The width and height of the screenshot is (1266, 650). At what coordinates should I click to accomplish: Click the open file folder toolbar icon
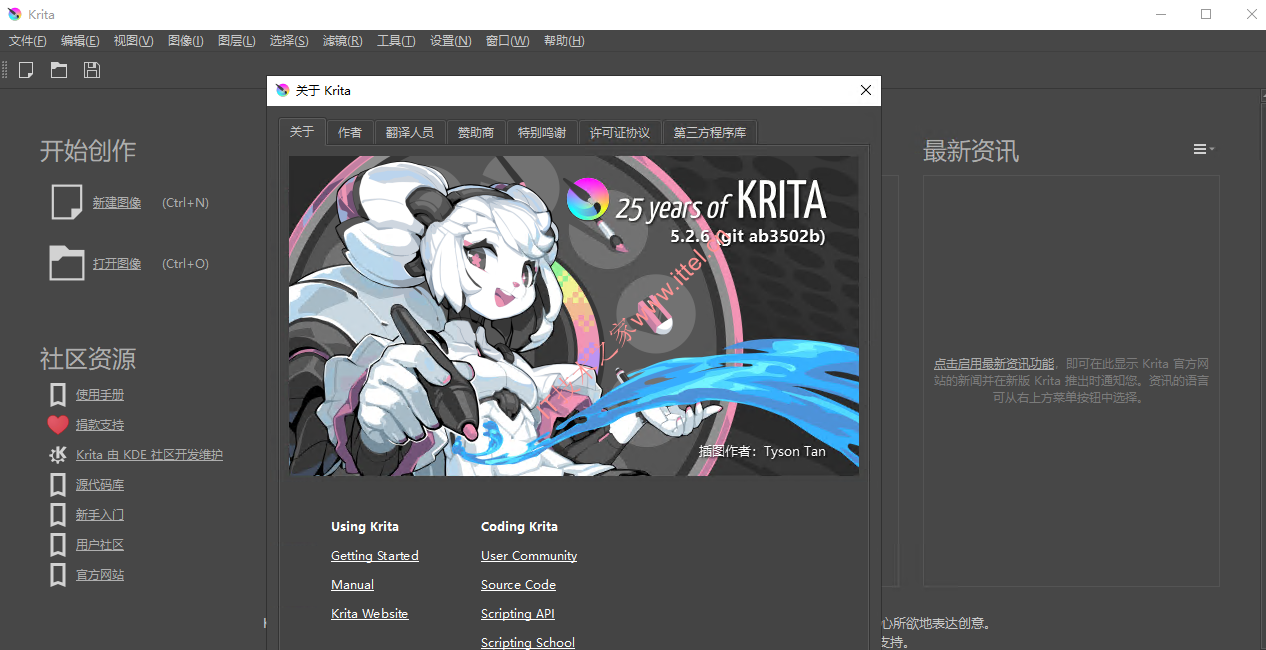pos(59,70)
